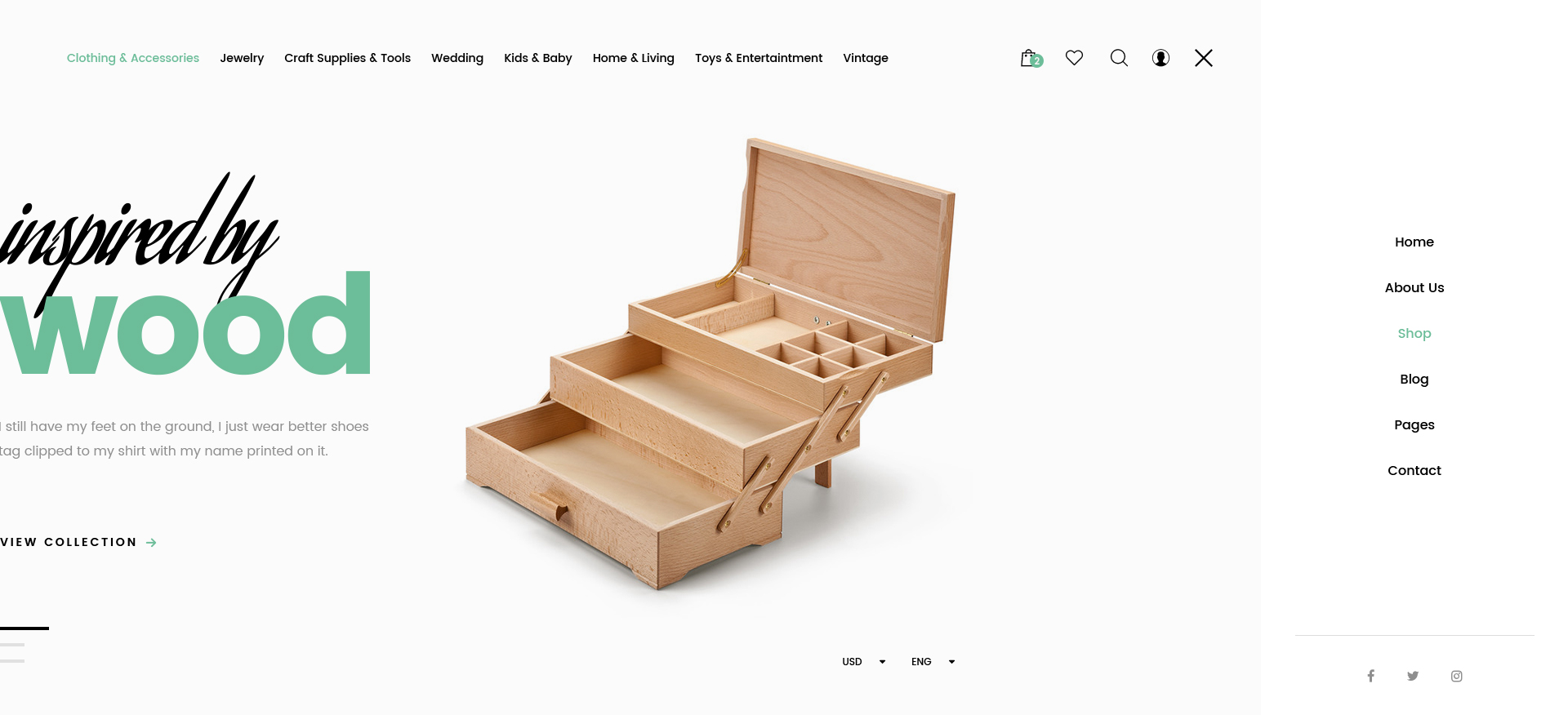Open the wishlist heart icon

coord(1074,57)
